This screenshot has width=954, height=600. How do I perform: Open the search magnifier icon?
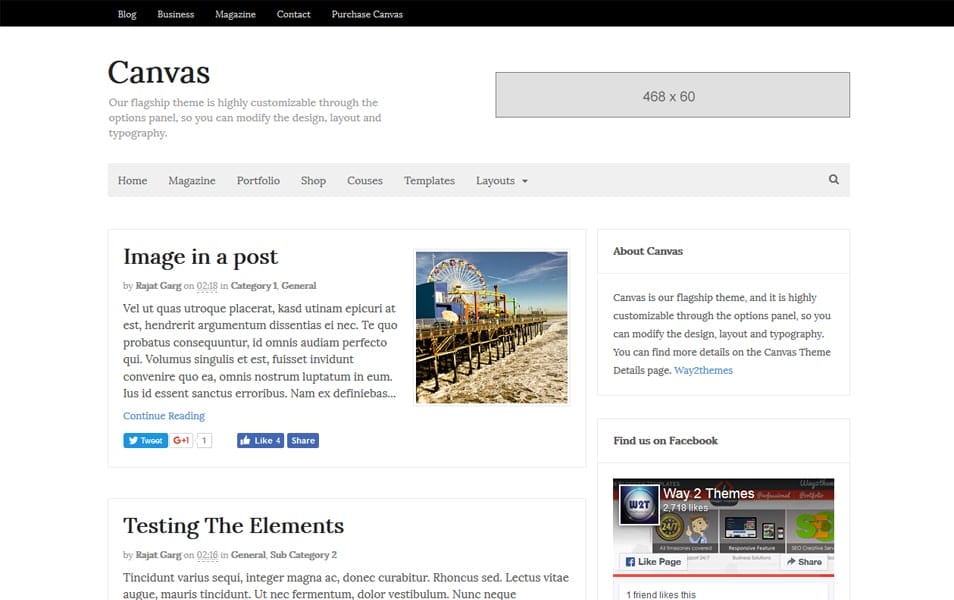833,180
